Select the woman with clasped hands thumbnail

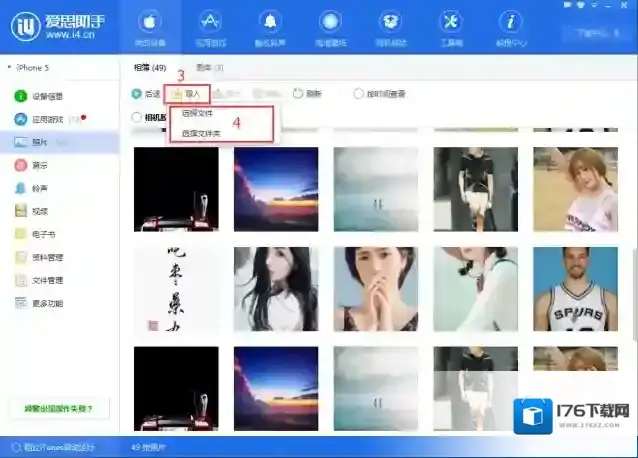click(376, 289)
